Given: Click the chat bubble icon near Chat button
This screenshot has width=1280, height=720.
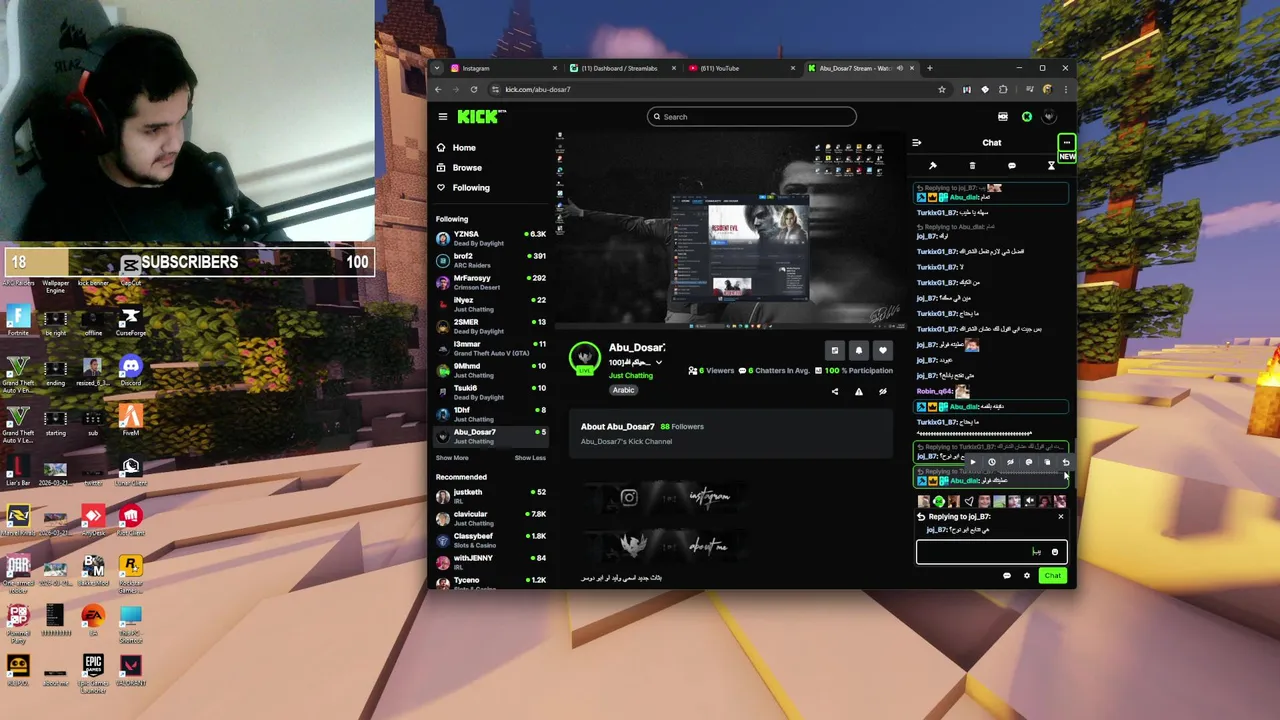Looking at the screenshot, I should pos(1007,576).
